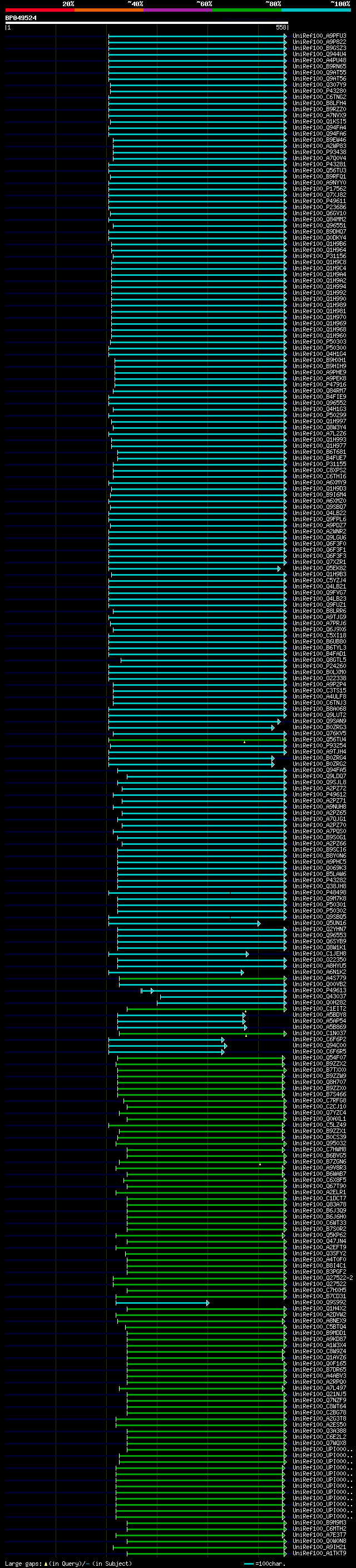Select the UniRef100_Q76KV5 entry
The width and height of the screenshot is (356, 1568).
point(319,734)
